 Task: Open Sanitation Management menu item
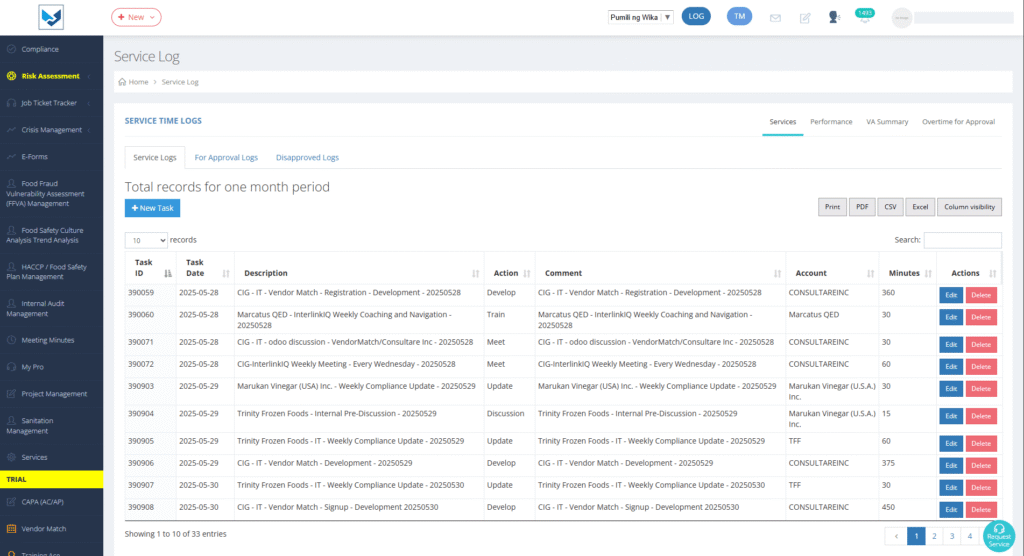pos(52,426)
